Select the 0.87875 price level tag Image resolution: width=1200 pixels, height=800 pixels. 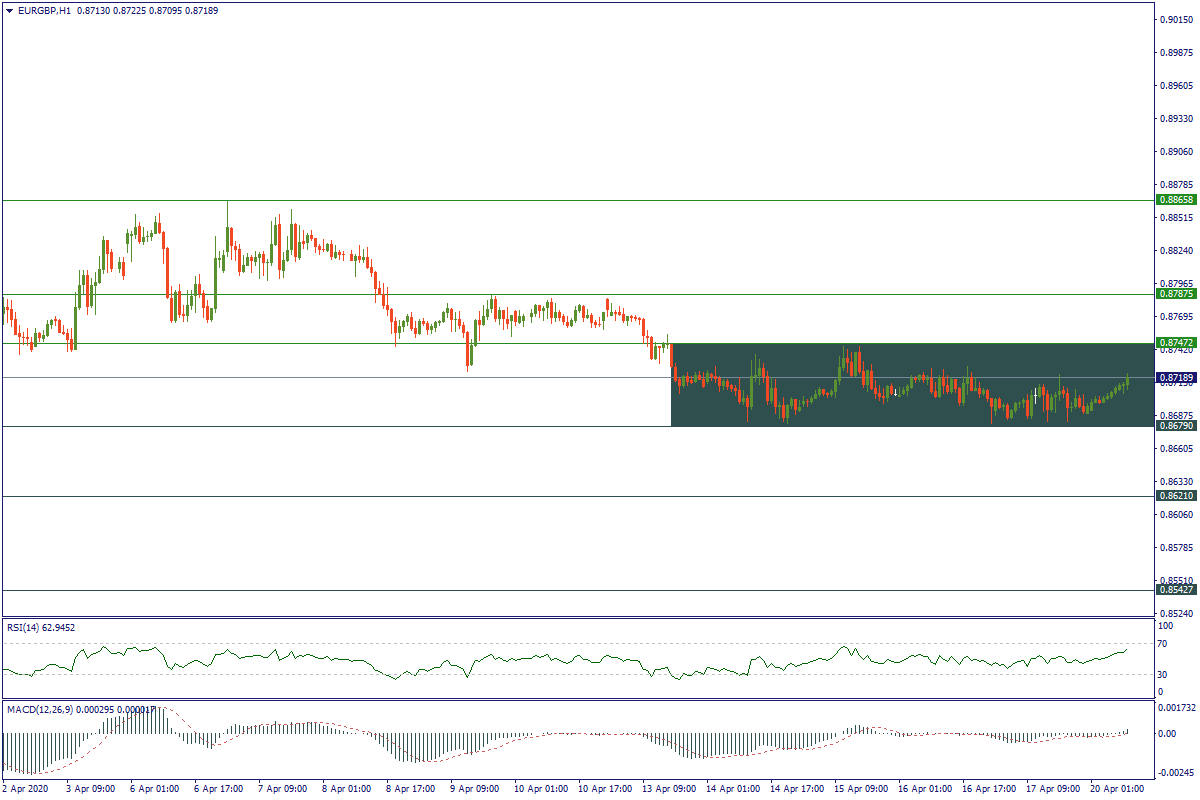pyautogui.click(x=1176, y=294)
